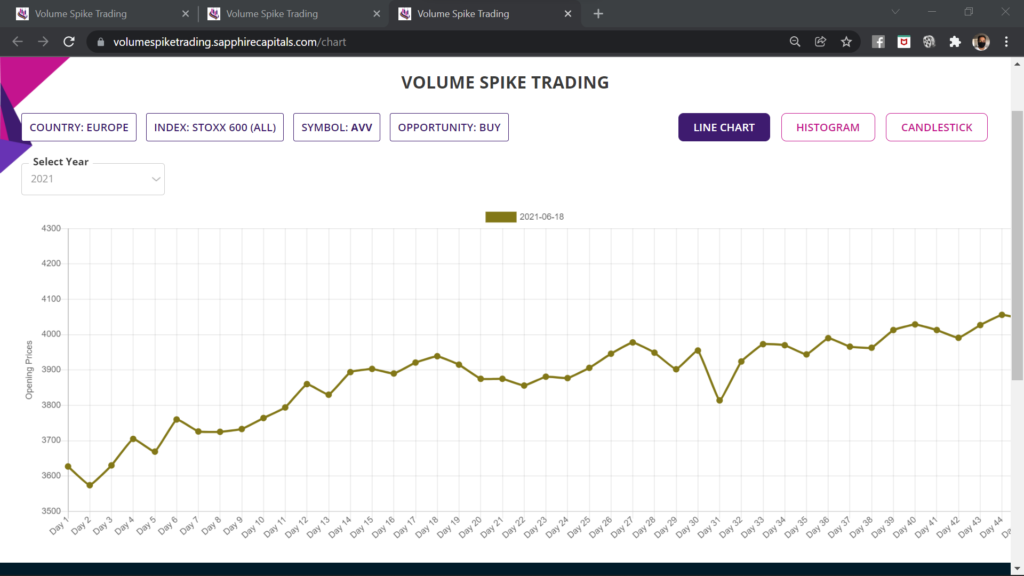1024x576 pixels.
Task: Switch chart view to Histogram
Action: tap(827, 128)
